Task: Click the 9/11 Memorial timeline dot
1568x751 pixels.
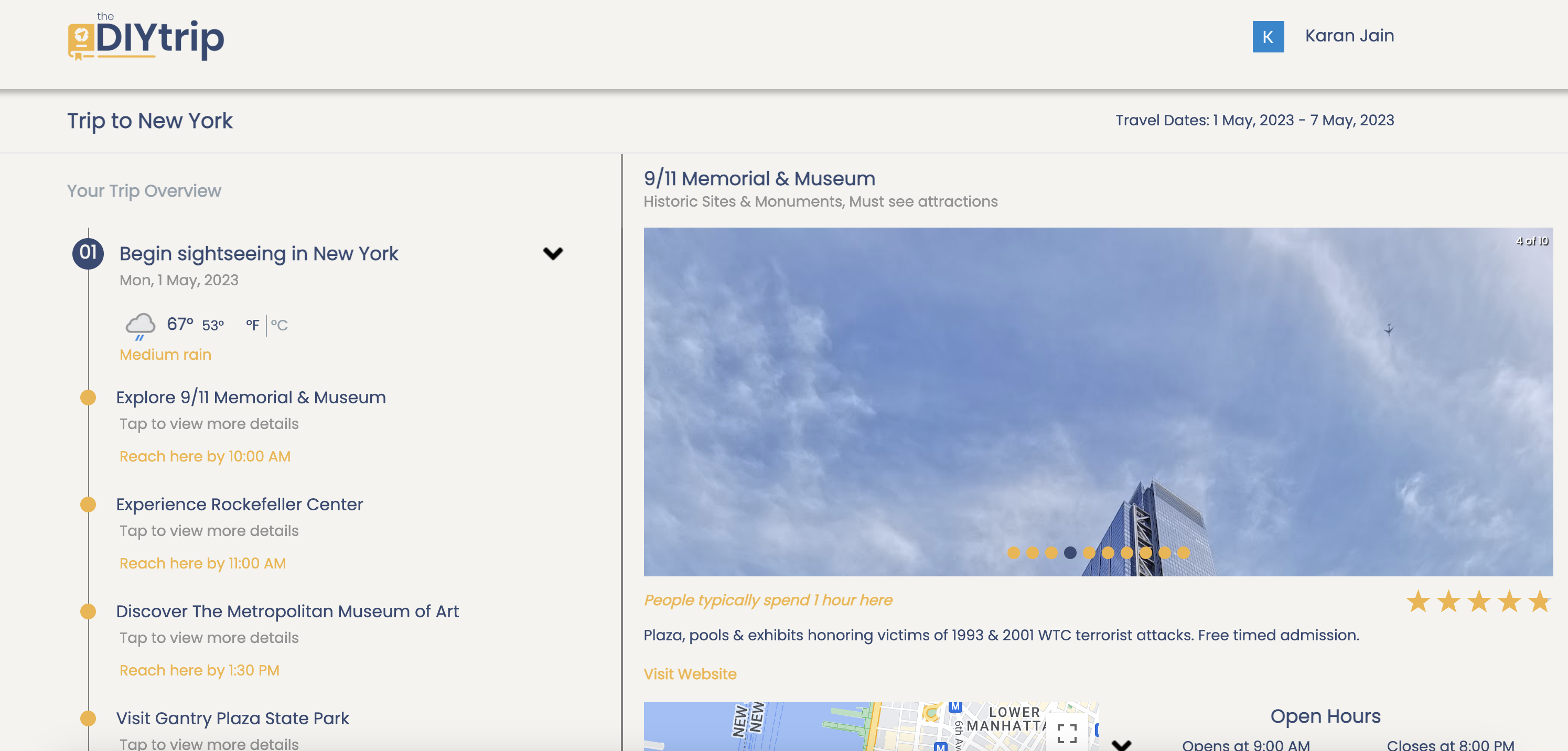Action: (x=88, y=398)
